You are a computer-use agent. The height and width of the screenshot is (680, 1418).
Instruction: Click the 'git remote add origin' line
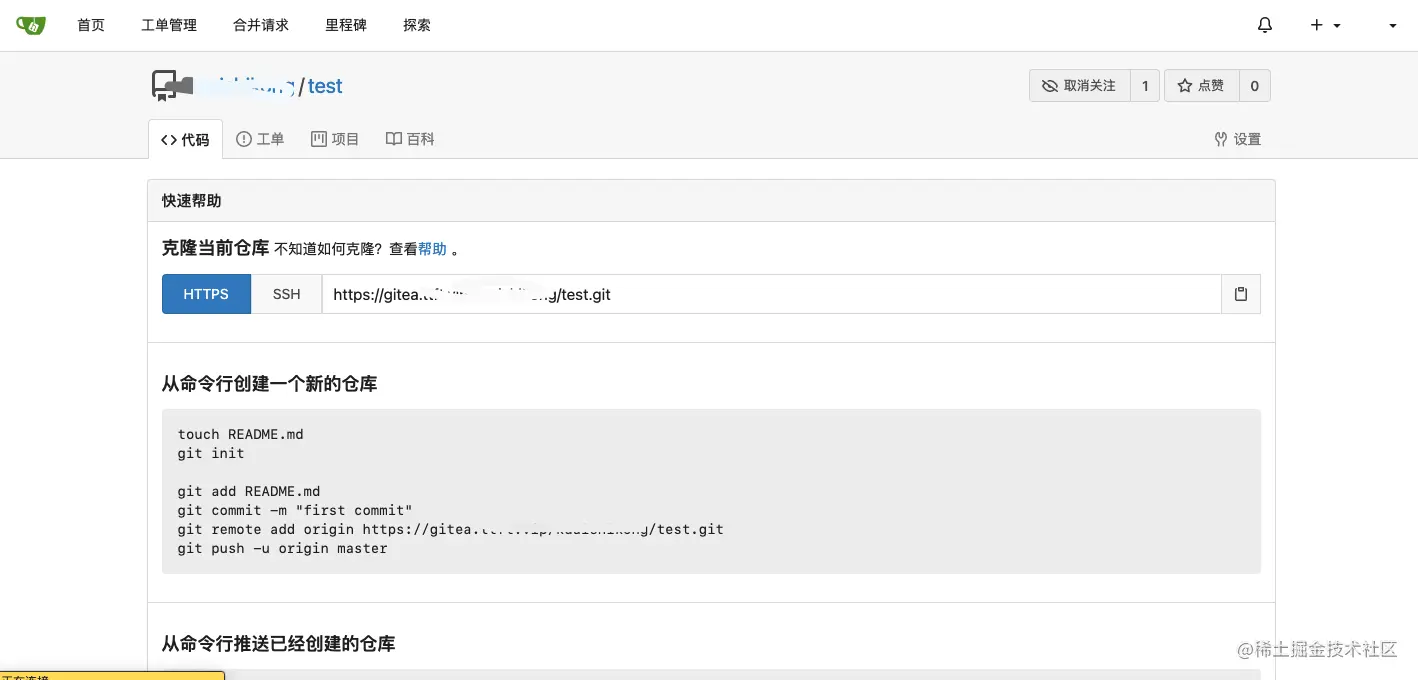pos(451,529)
